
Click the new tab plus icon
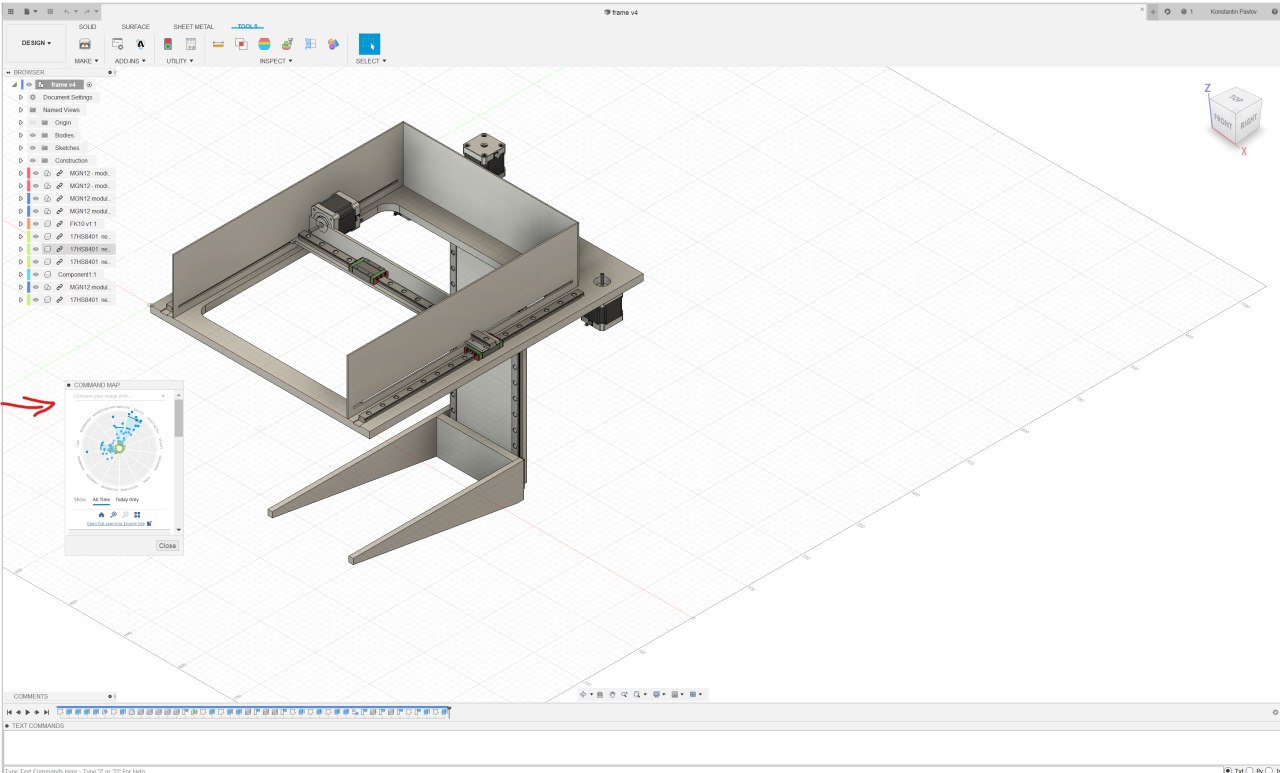click(x=1153, y=11)
